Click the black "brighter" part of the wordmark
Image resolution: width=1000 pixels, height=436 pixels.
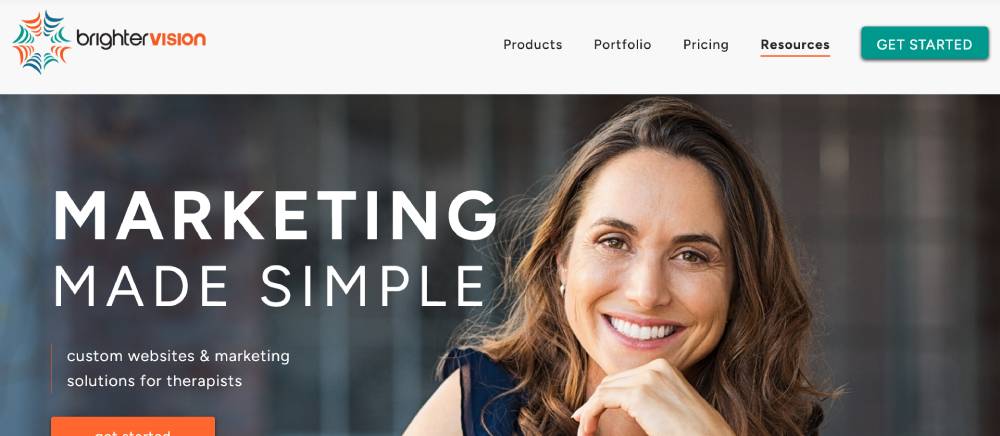tap(112, 39)
